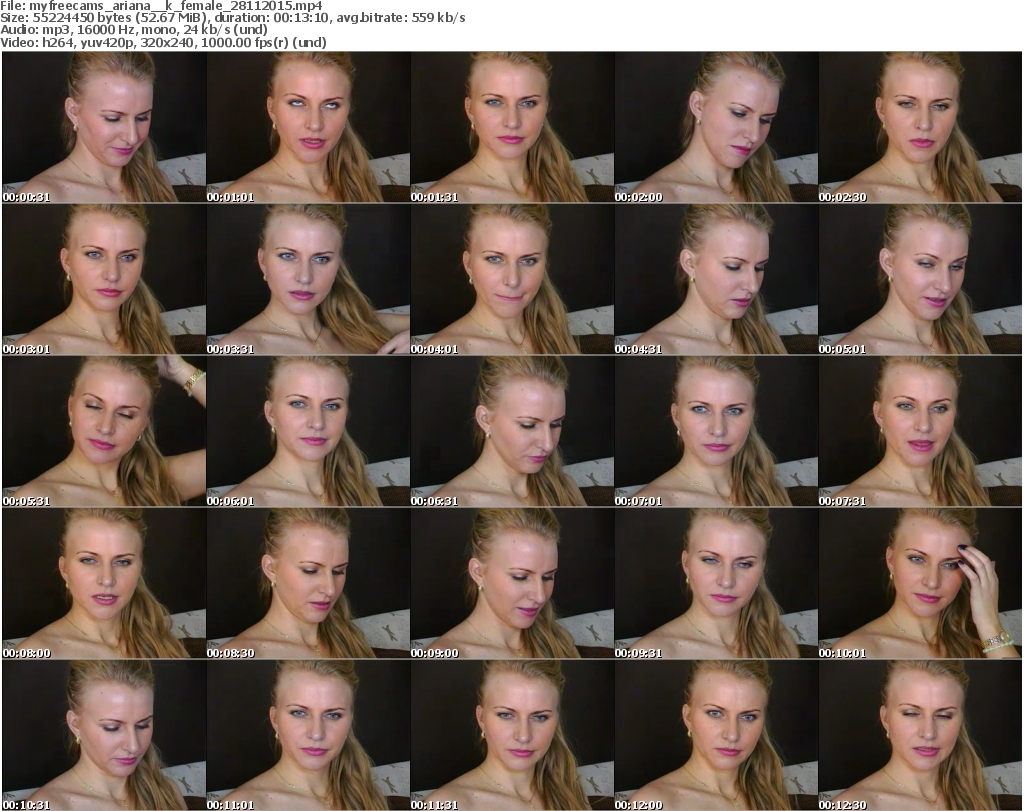Click the Audio mp3 info line
Image resolution: width=1024 pixels, height=811 pixels.
click(134, 30)
